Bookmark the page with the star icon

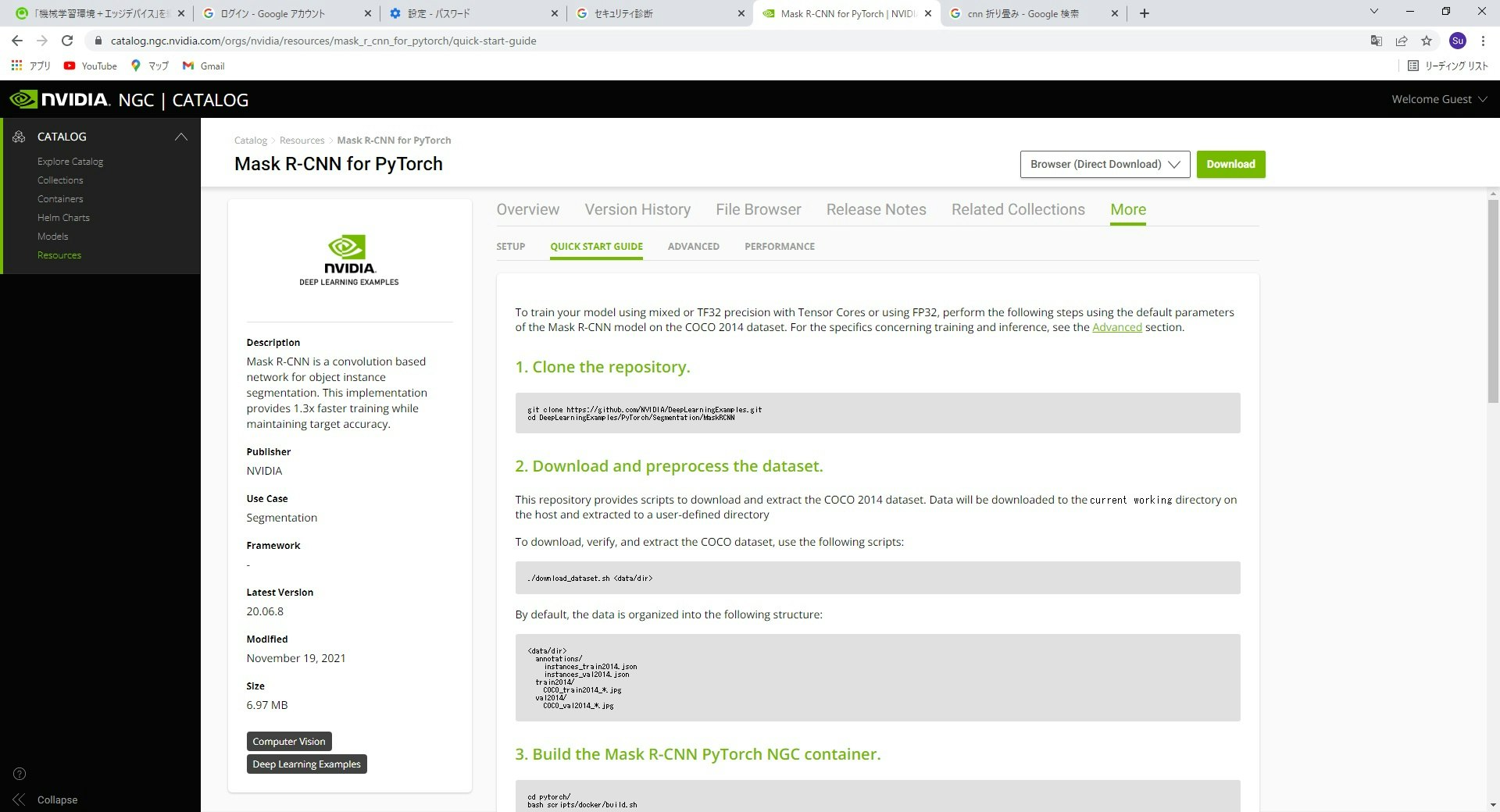pyautogui.click(x=1427, y=41)
